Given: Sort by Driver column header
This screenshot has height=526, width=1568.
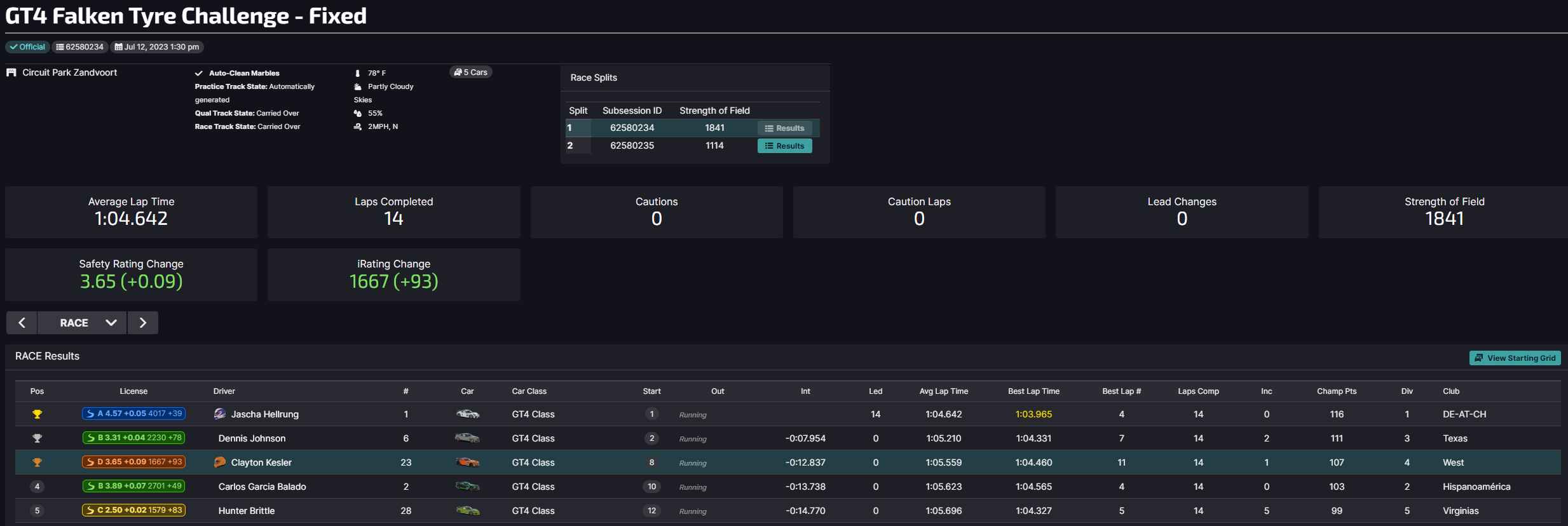Looking at the screenshot, I should point(224,391).
